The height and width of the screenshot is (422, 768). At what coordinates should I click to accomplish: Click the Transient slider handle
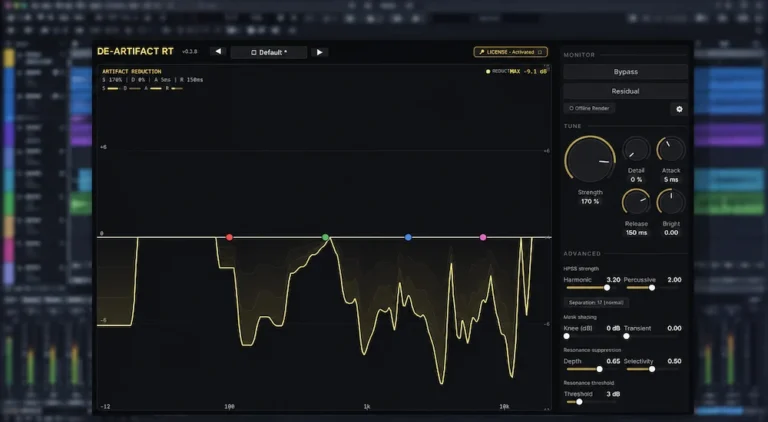tap(626, 336)
